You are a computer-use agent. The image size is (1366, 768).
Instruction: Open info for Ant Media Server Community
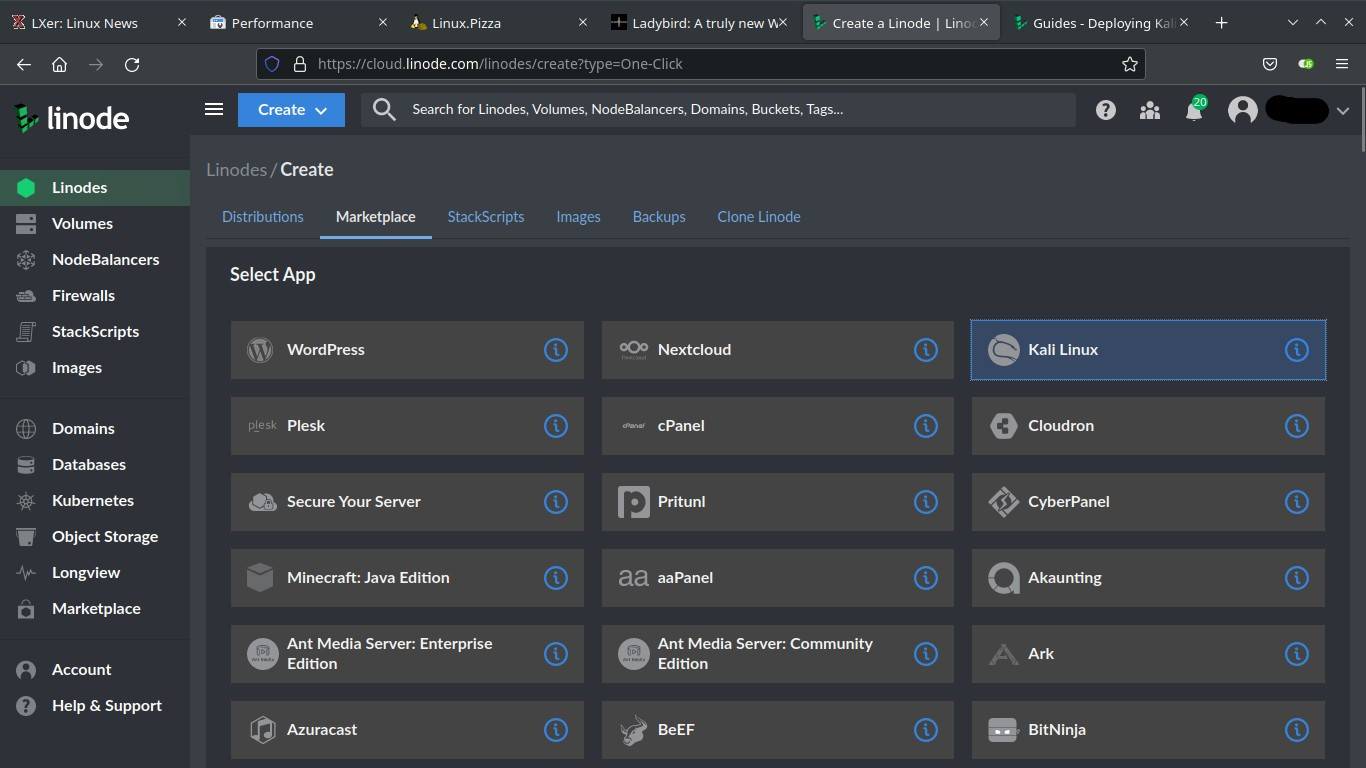click(x=926, y=654)
